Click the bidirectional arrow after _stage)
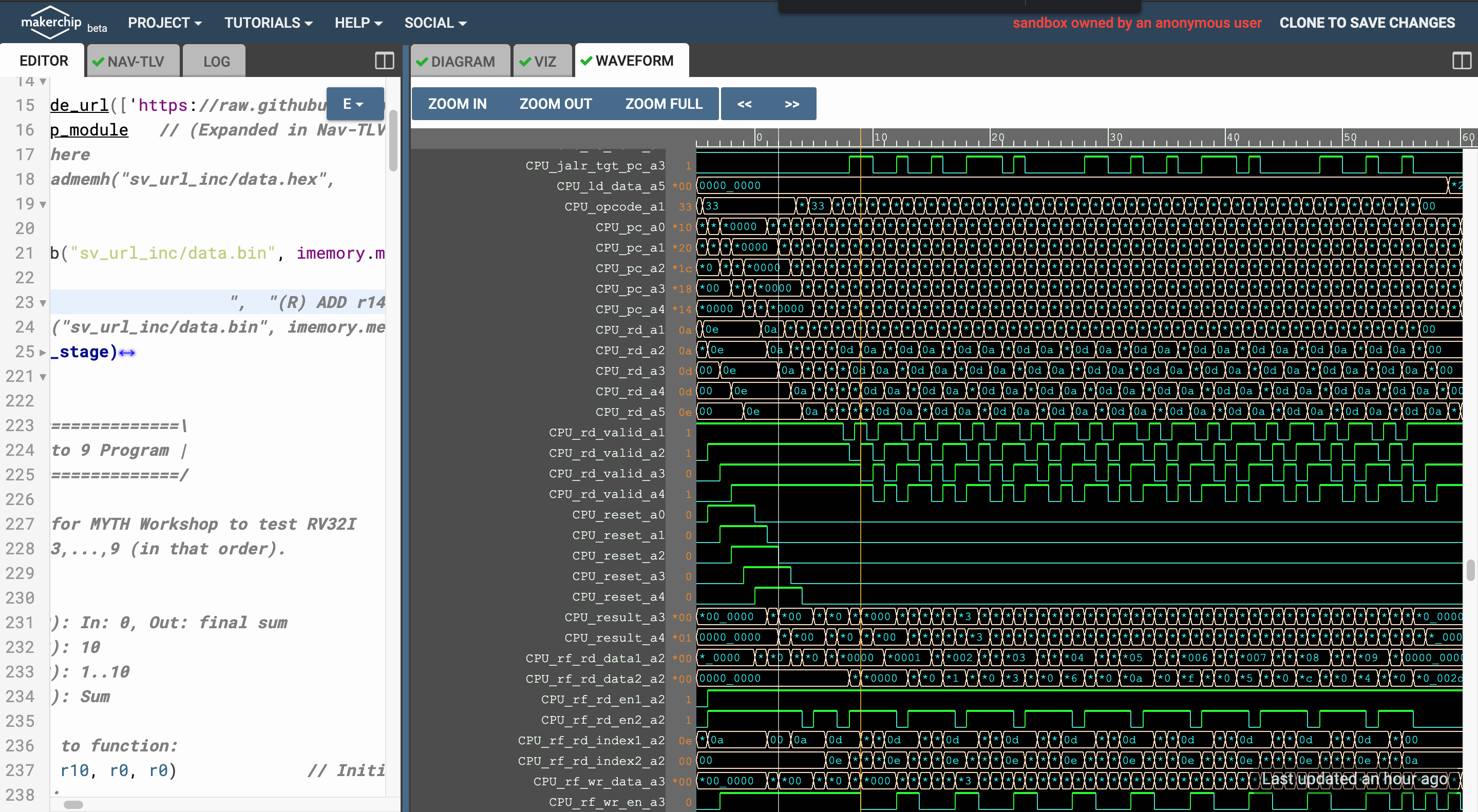The image size is (1478, 812). [127, 353]
